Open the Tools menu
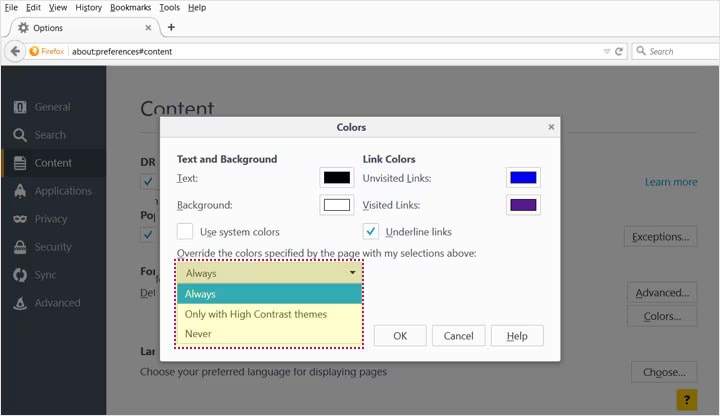This screenshot has width=720, height=416. (x=169, y=7)
